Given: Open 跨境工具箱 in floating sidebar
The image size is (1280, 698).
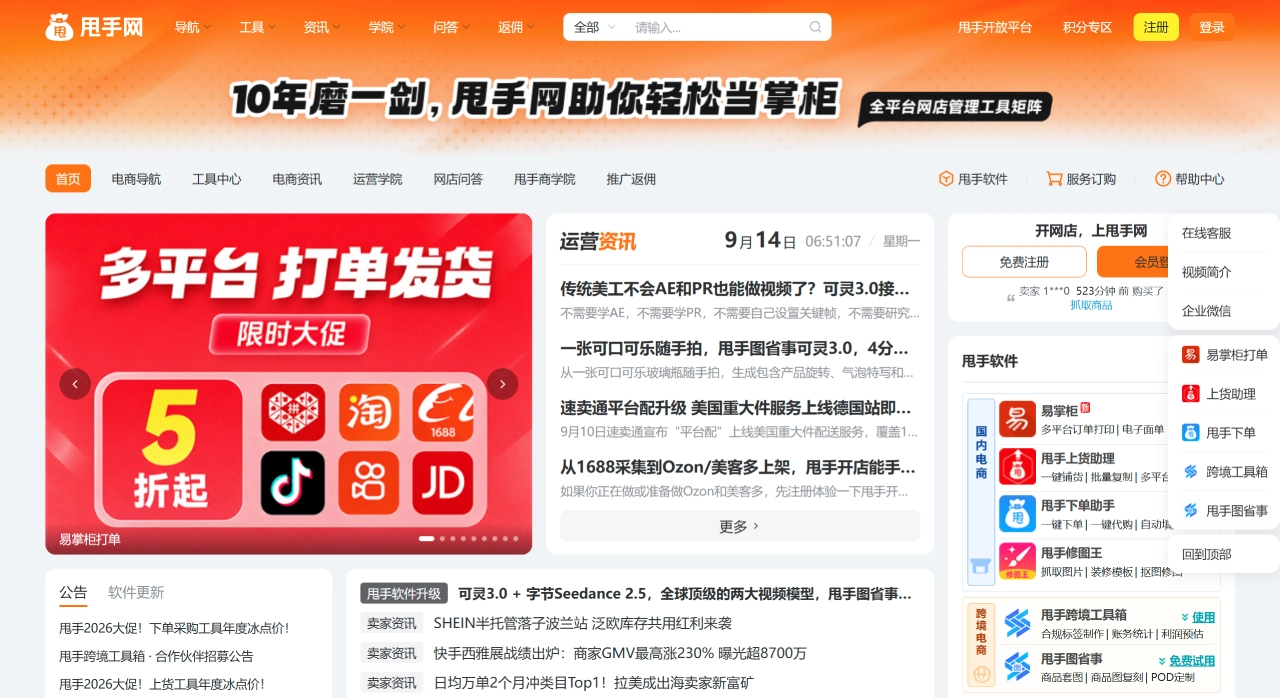Looking at the screenshot, I should [1224, 472].
